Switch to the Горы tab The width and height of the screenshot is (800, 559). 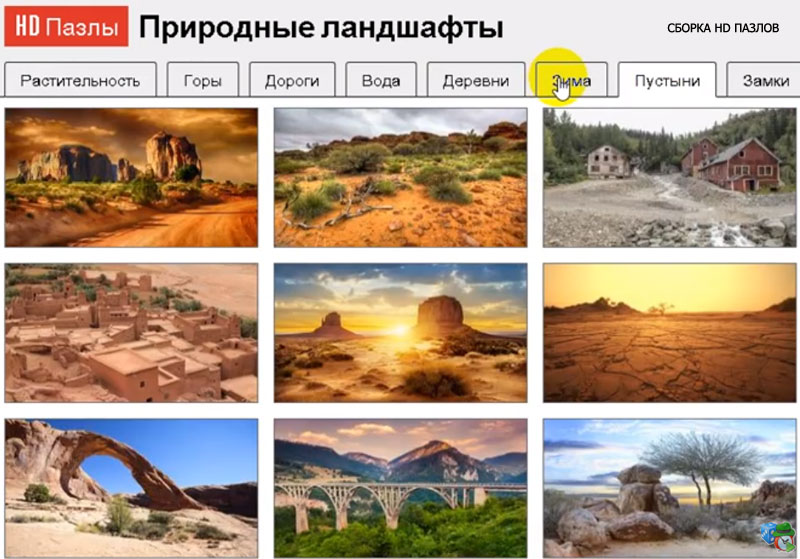203,80
